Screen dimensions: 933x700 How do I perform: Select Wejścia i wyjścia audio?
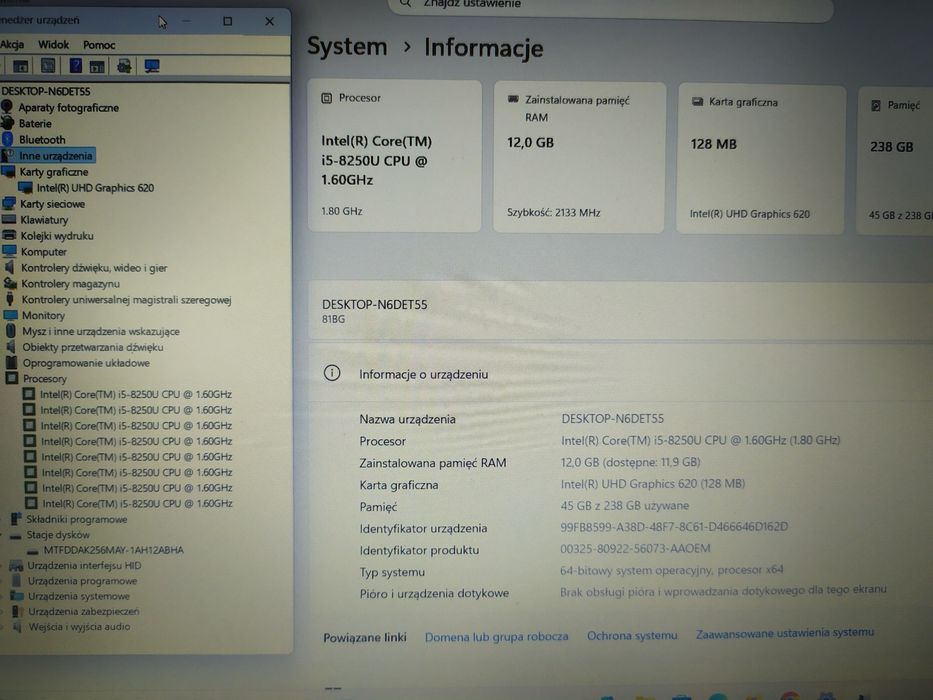(80, 627)
